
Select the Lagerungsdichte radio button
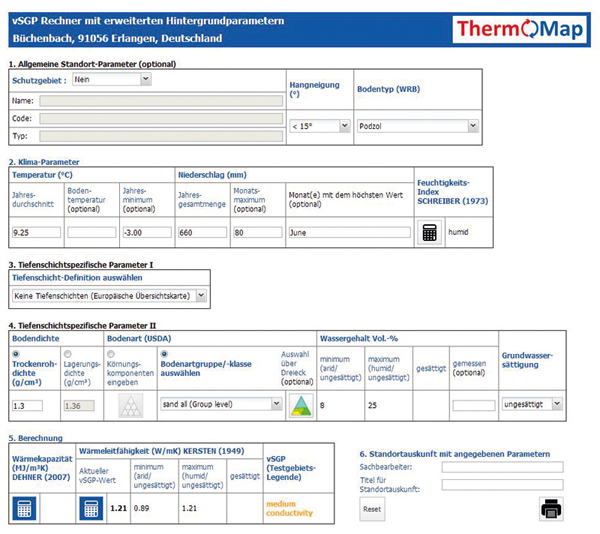click(67, 354)
